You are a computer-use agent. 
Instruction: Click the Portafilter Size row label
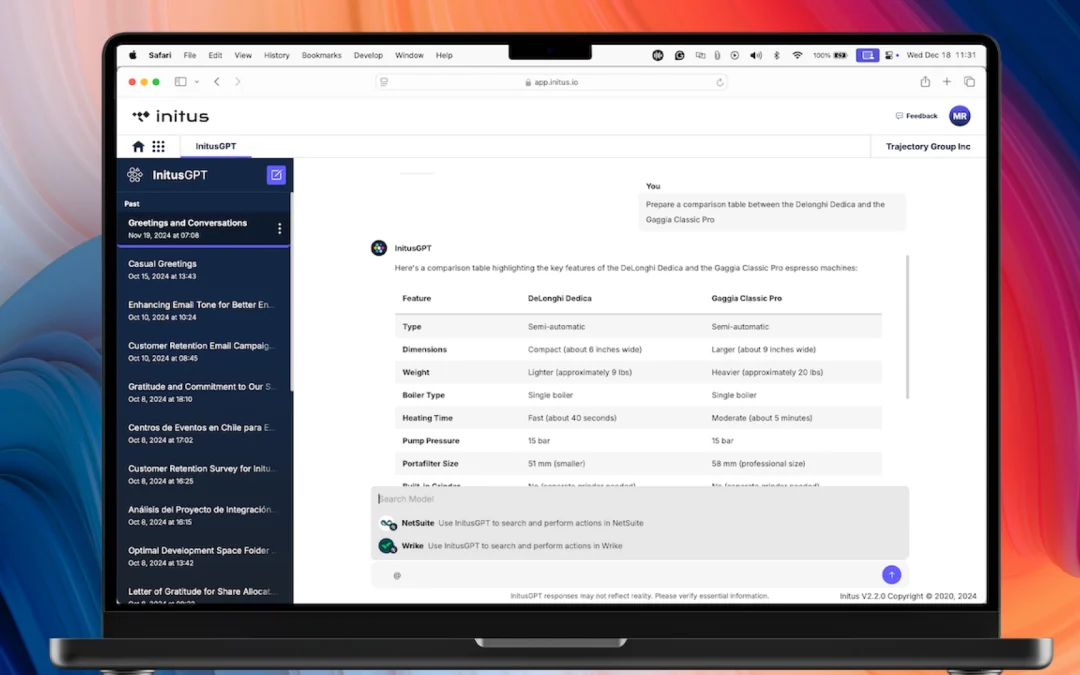pyautogui.click(x=430, y=464)
